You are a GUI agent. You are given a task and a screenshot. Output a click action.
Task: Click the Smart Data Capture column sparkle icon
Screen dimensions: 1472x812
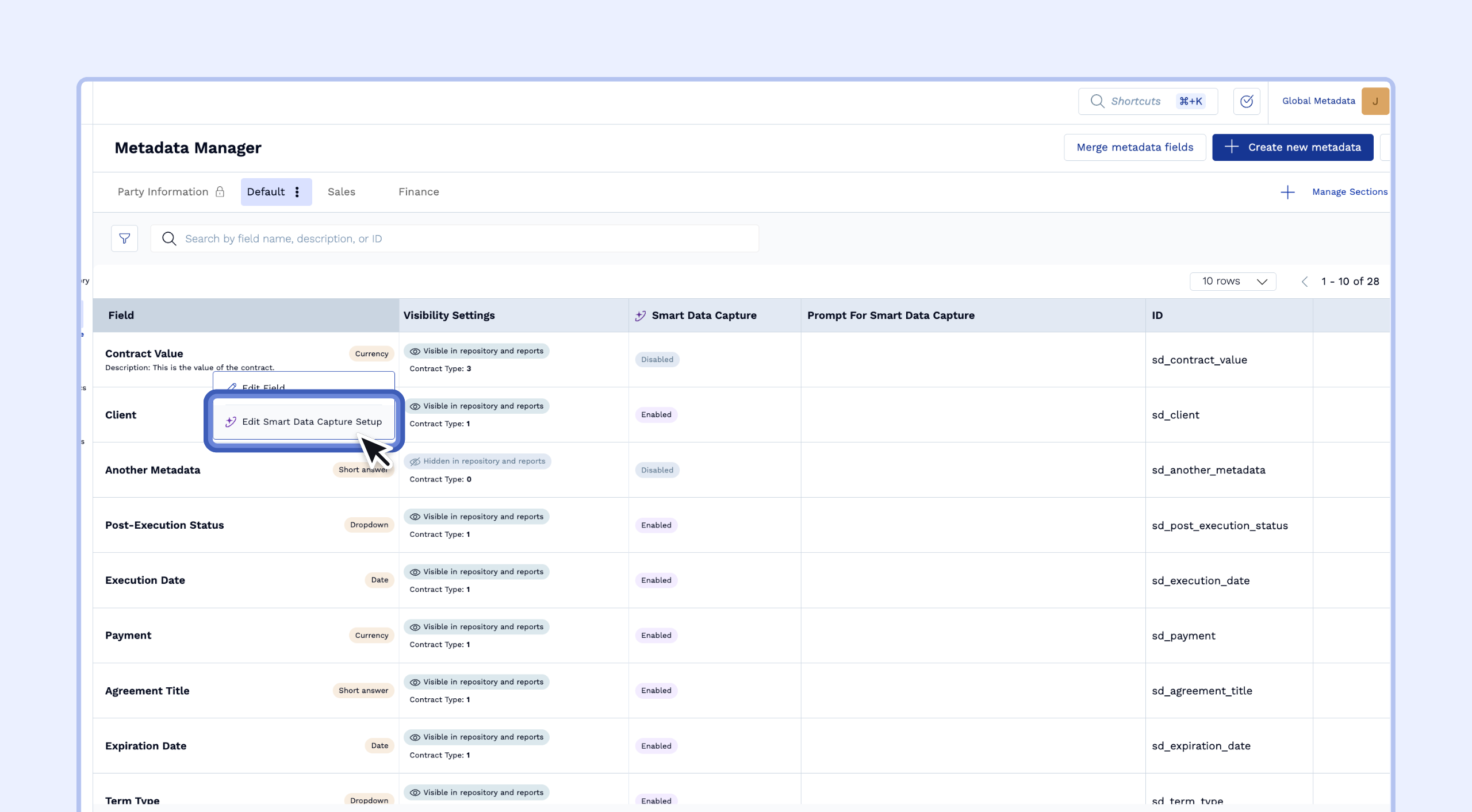[x=641, y=315]
